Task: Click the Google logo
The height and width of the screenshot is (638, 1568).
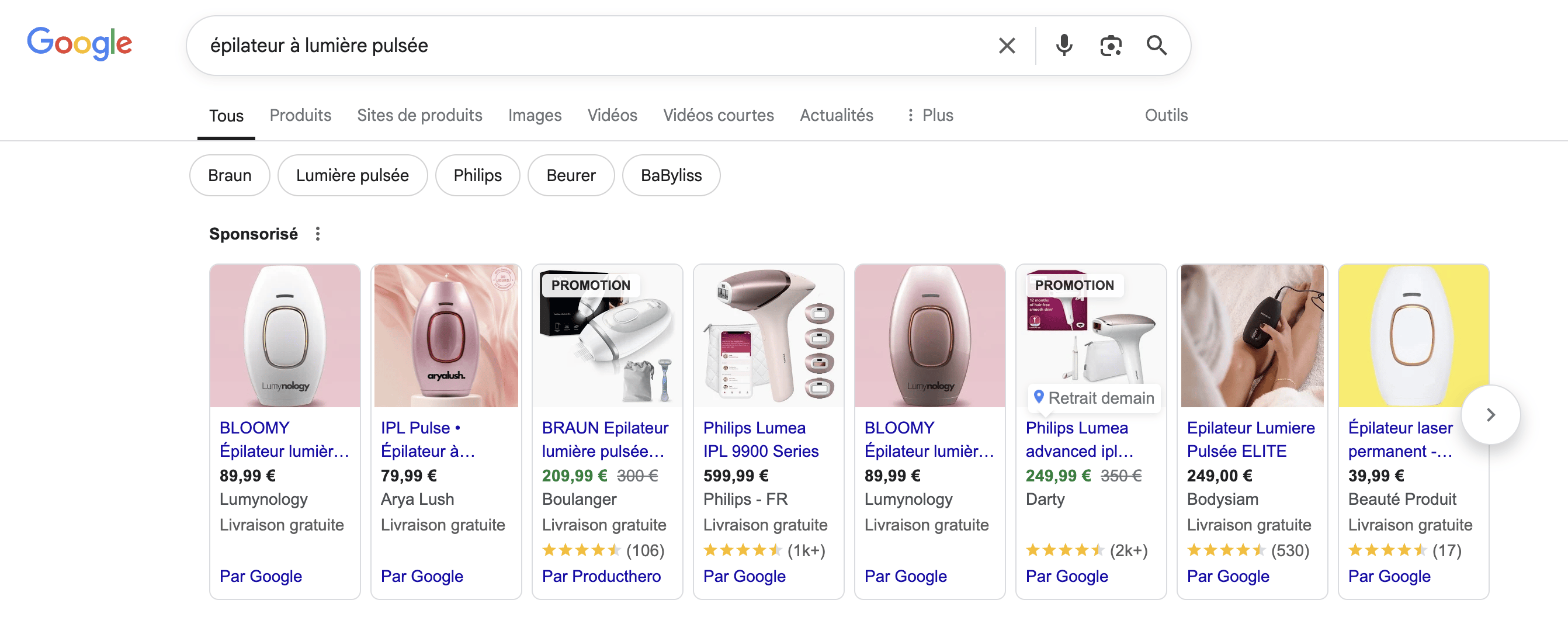Action: pos(79,44)
